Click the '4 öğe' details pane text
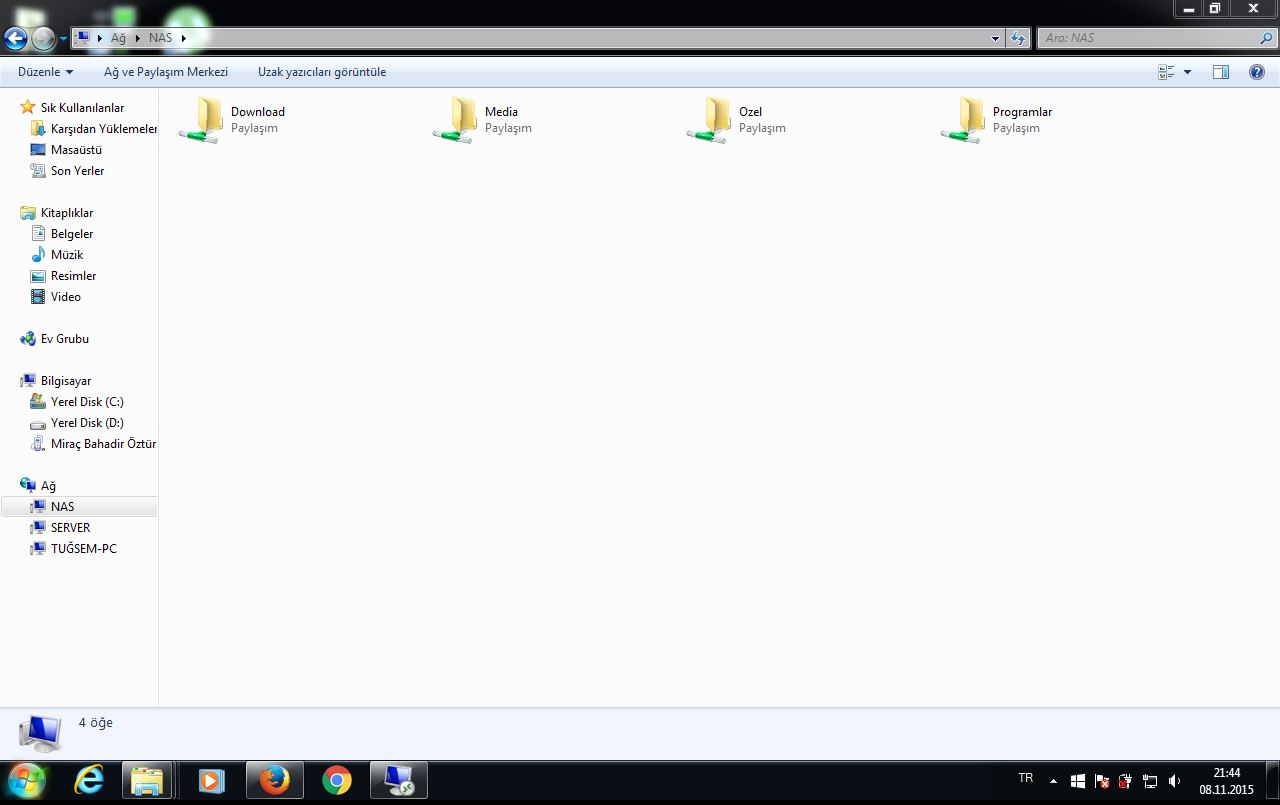Image resolution: width=1280 pixels, height=805 pixels. [96, 723]
